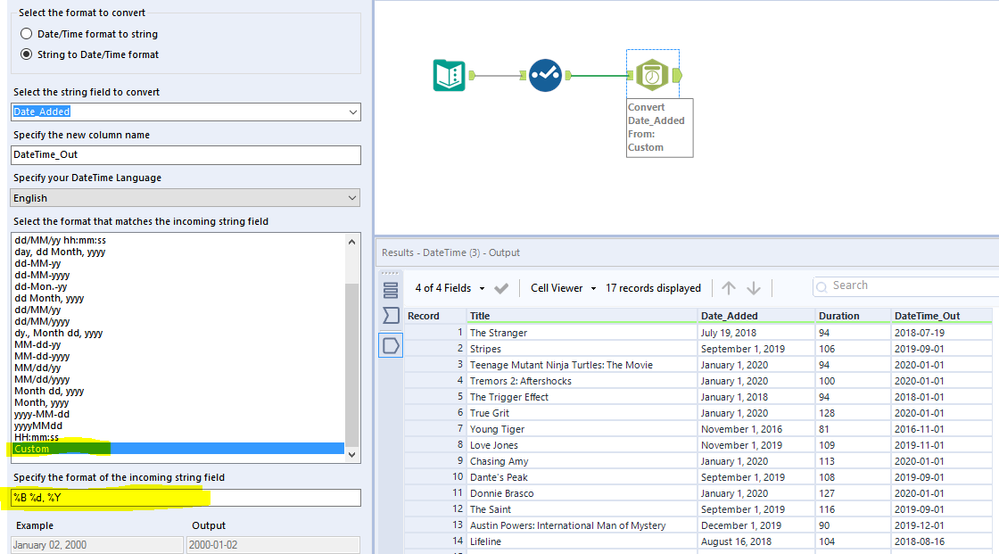
Task: Open the results messages view icon
Action: coord(391,290)
